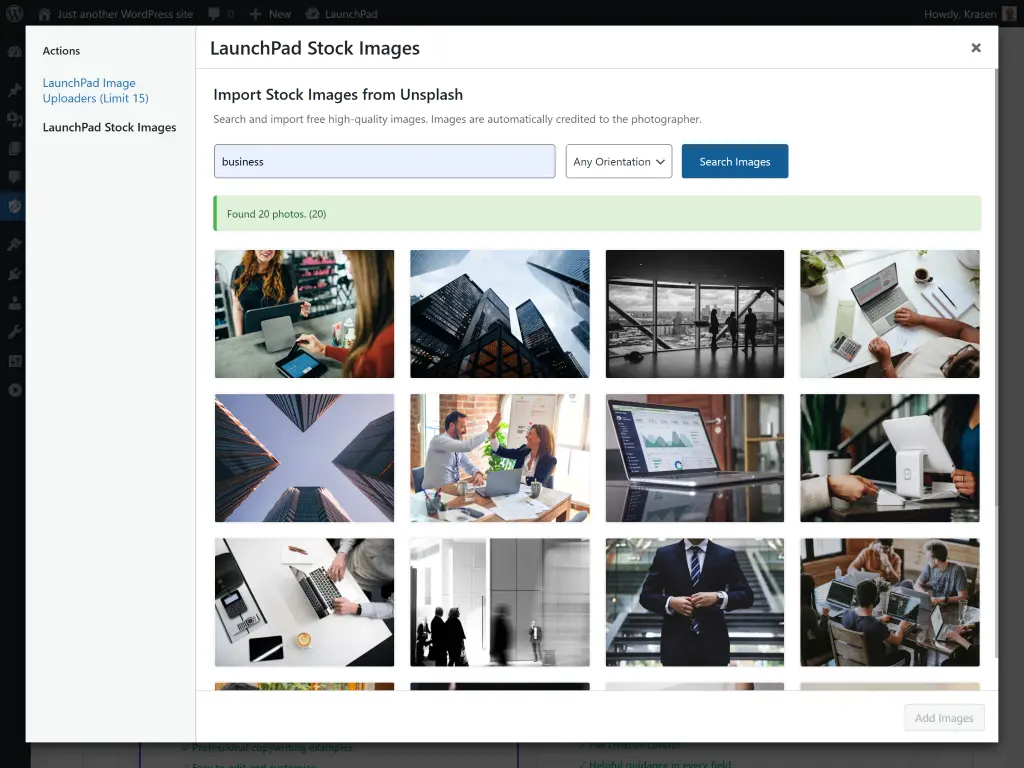Open the LaunchPad Image Uploaders link
Viewport: 1024px width, 768px height.
[95, 90]
